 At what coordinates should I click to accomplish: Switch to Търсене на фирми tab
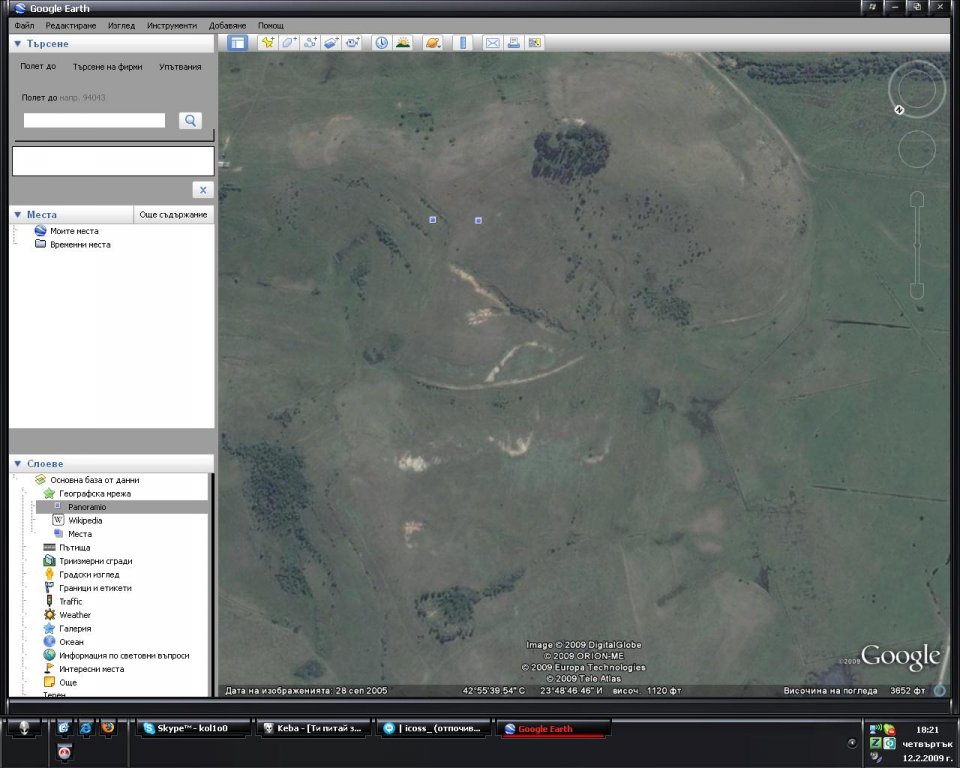click(x=108, y=67)
